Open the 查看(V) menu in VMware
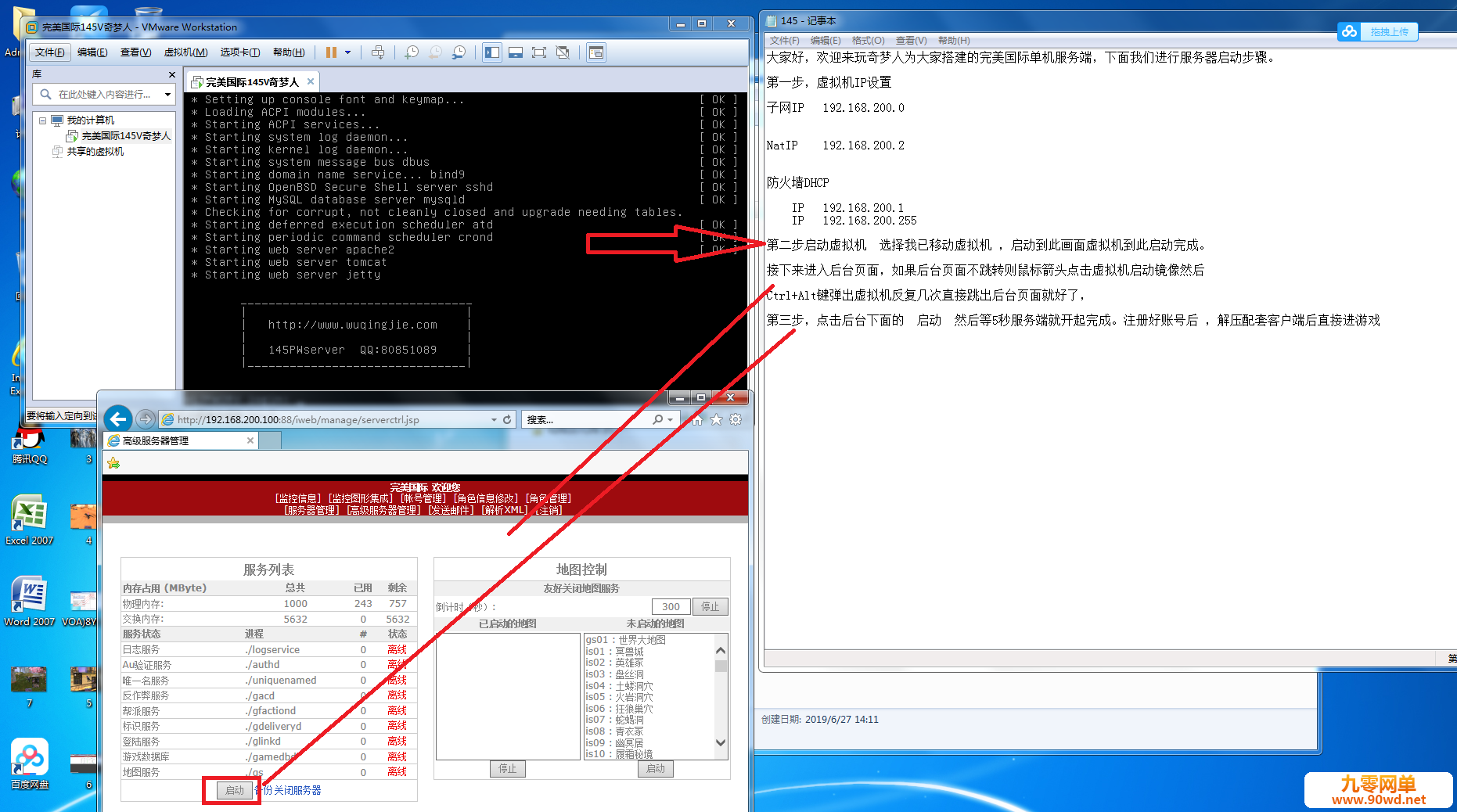Viewport: 1457px width, 812px height. [135, 52]
